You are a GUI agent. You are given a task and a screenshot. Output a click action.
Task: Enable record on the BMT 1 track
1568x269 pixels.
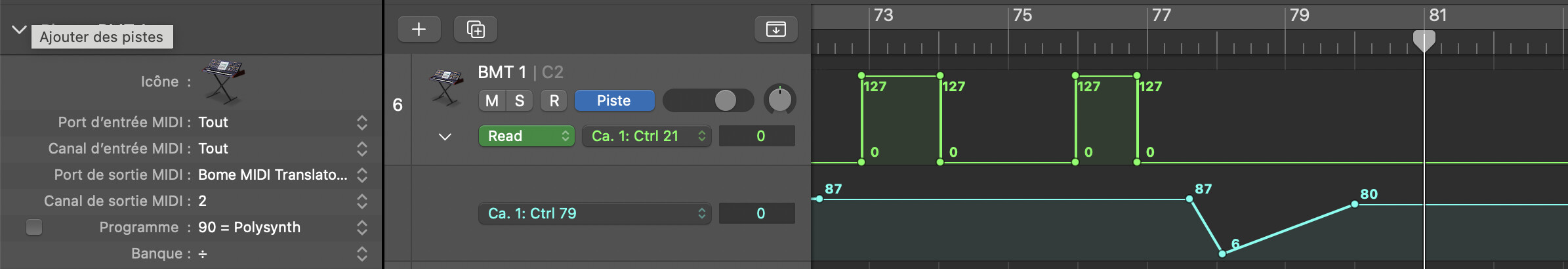[554, 100]
